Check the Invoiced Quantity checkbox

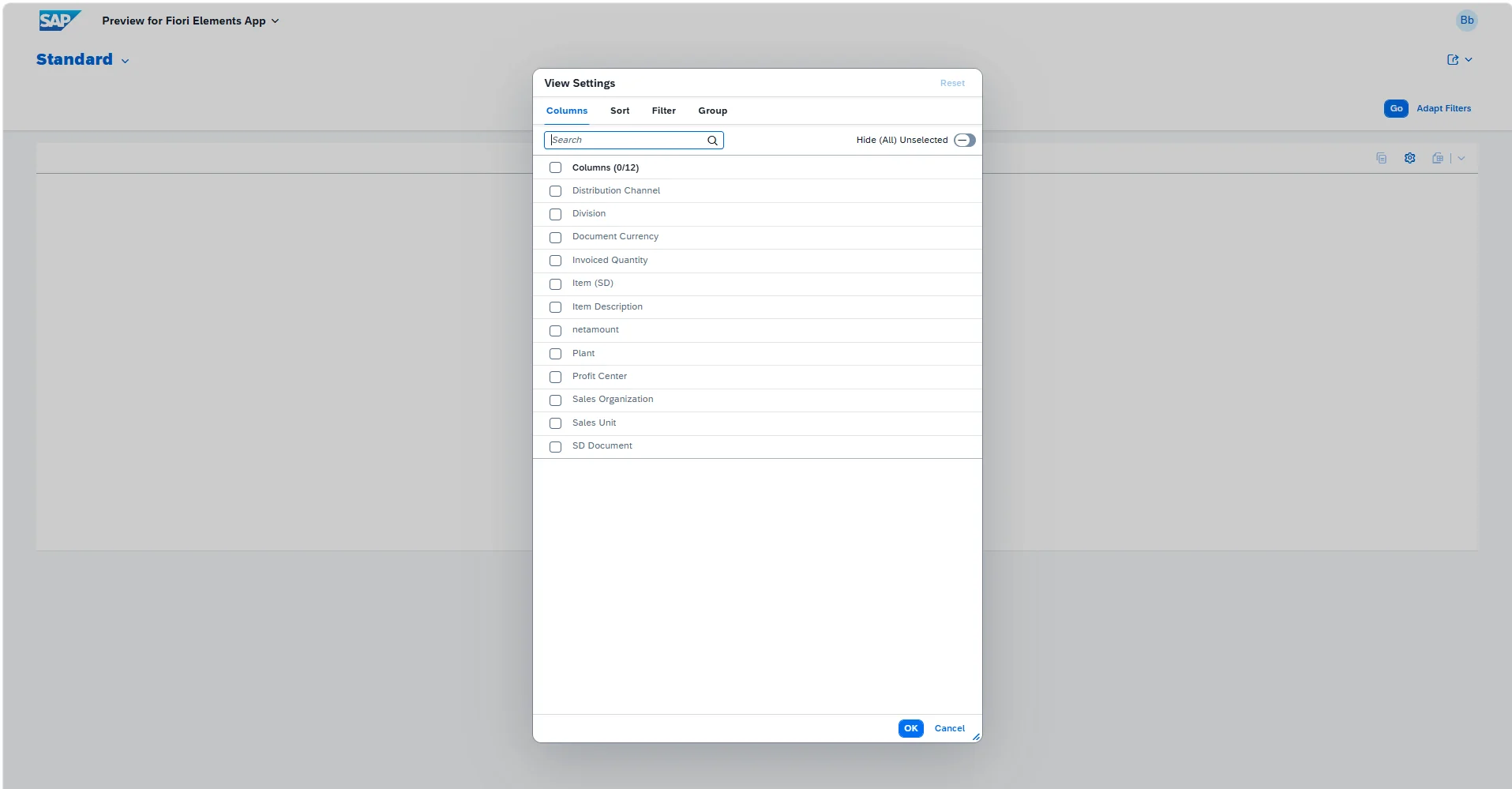pos(555,261)
